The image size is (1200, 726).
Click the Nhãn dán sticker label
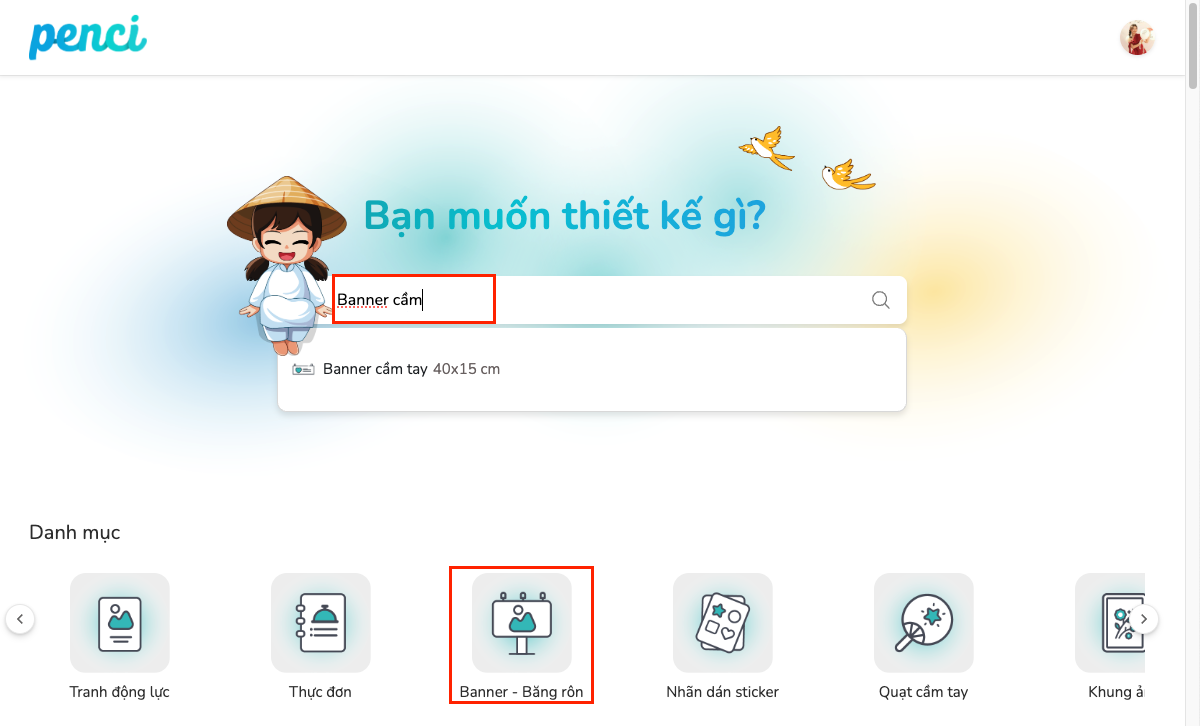click(723, 692)
